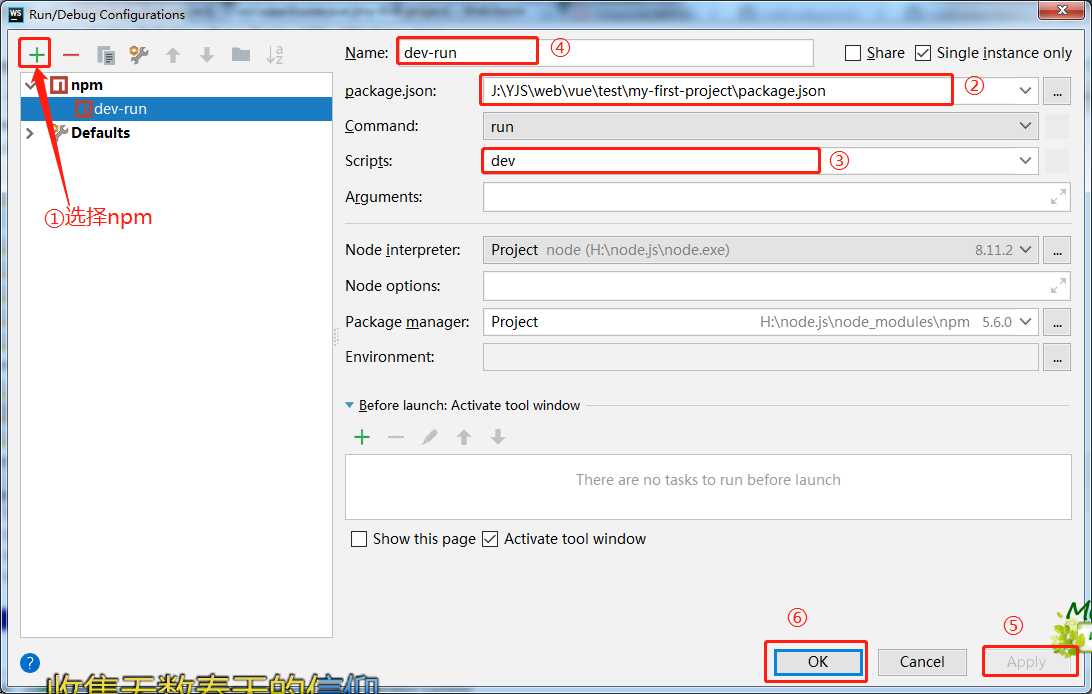This screenshot has width=1092, height=694.
Task: Browse Package manager settings button
Action: pyautogui.click(x=1056, y=322)
